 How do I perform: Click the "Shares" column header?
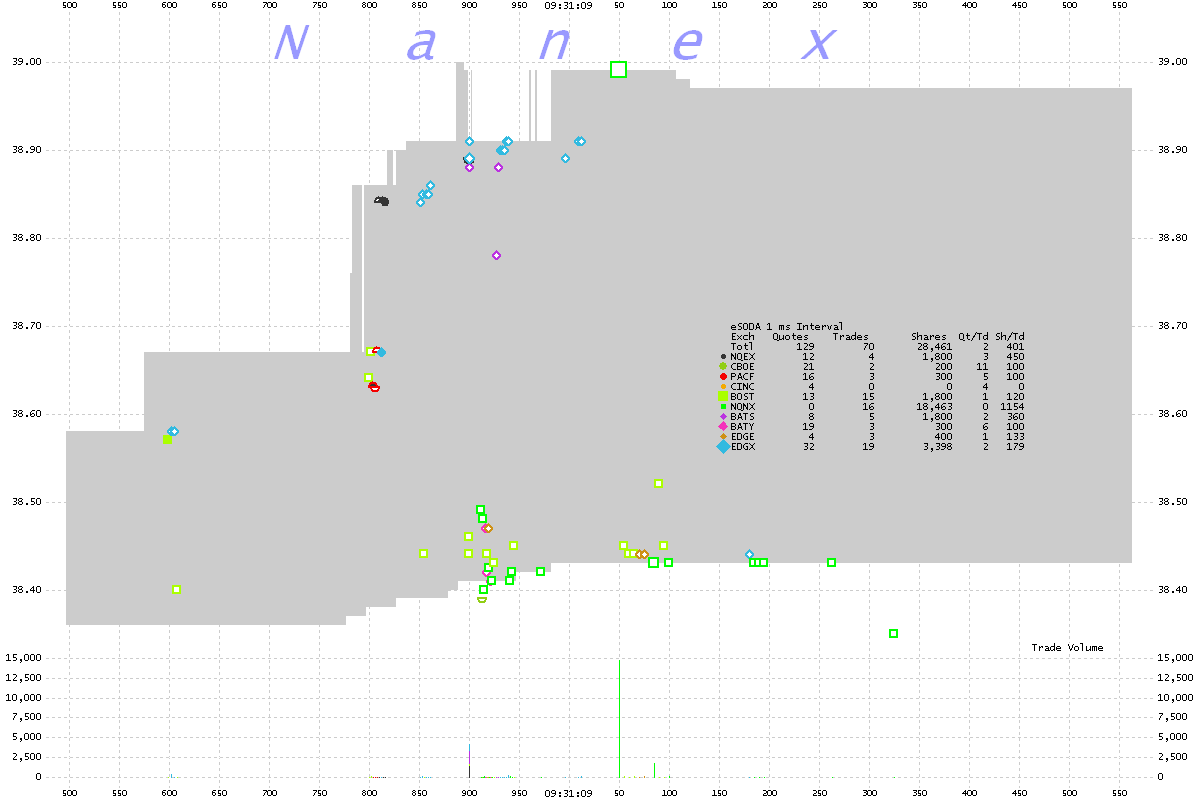click(x=929, y=336)
